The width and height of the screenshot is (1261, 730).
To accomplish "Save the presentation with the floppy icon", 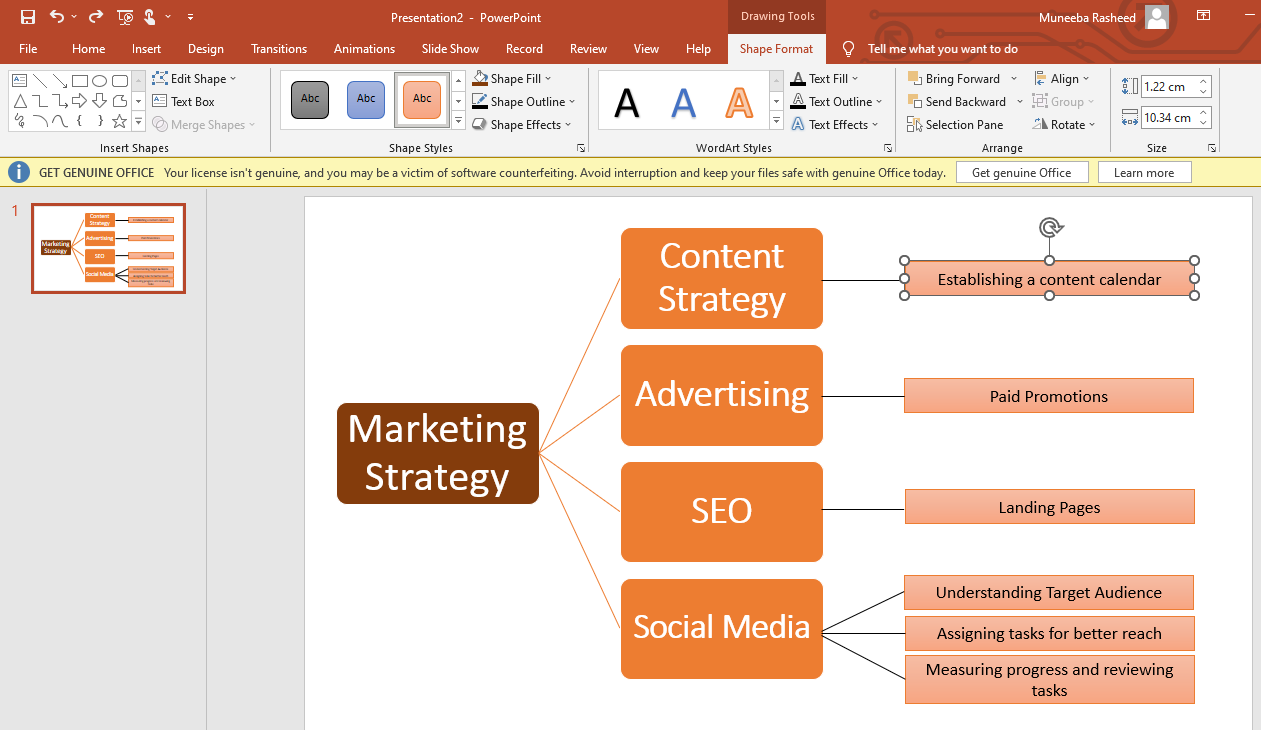I will pos(28,17).
